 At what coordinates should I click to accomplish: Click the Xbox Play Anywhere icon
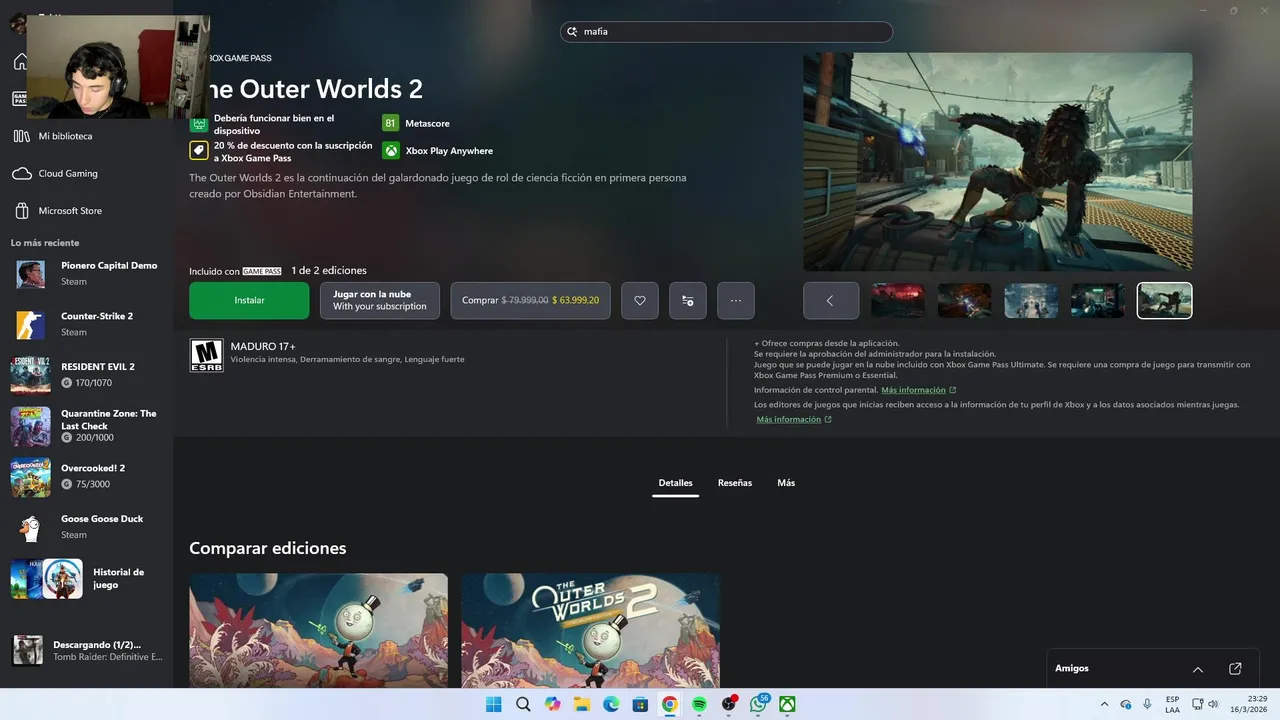pyautogui.click(x=390, y=151)
